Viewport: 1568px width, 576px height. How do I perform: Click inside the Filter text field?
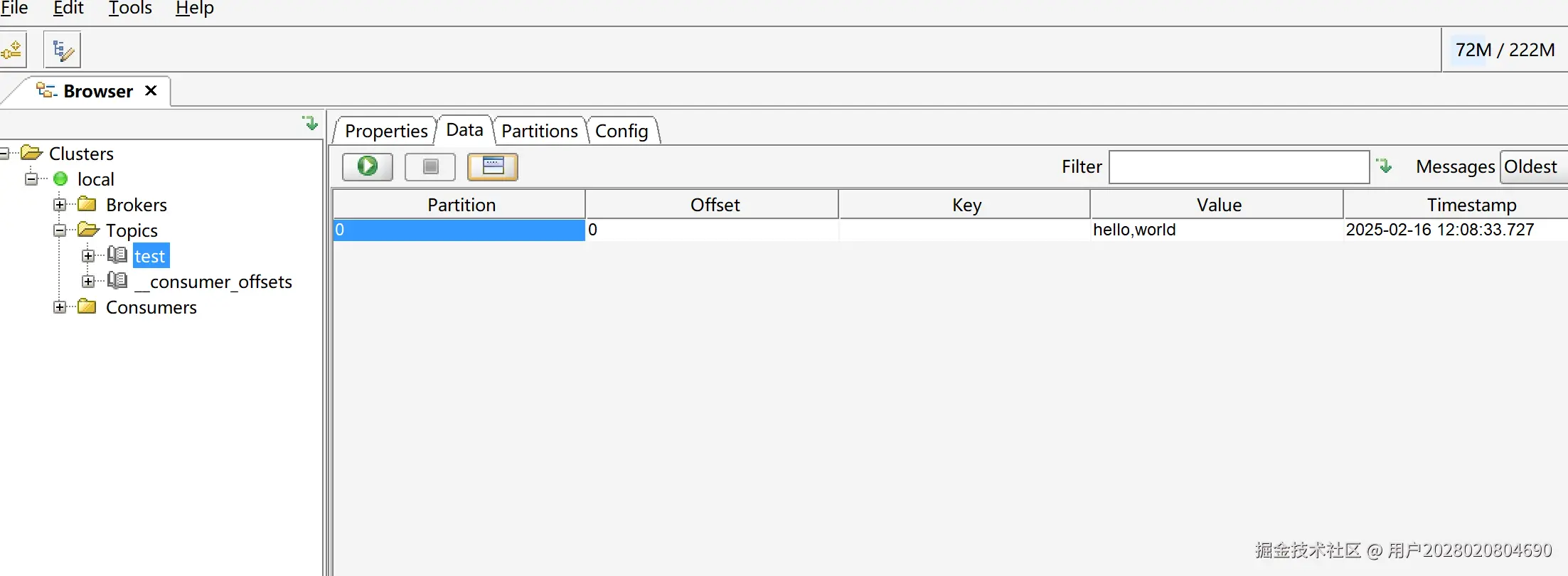tap(1239, 166)
